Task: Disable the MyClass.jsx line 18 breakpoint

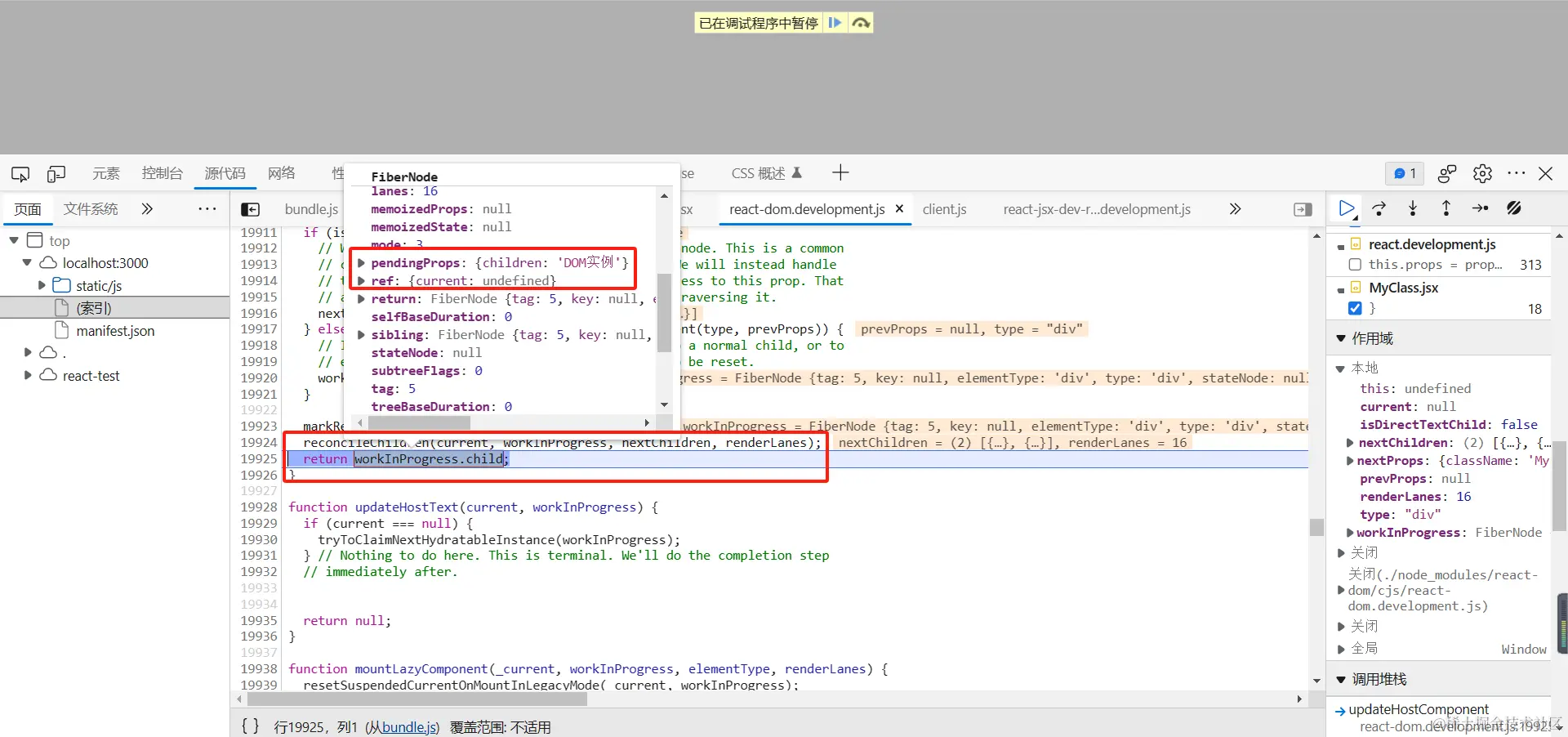Action: 1355,308
